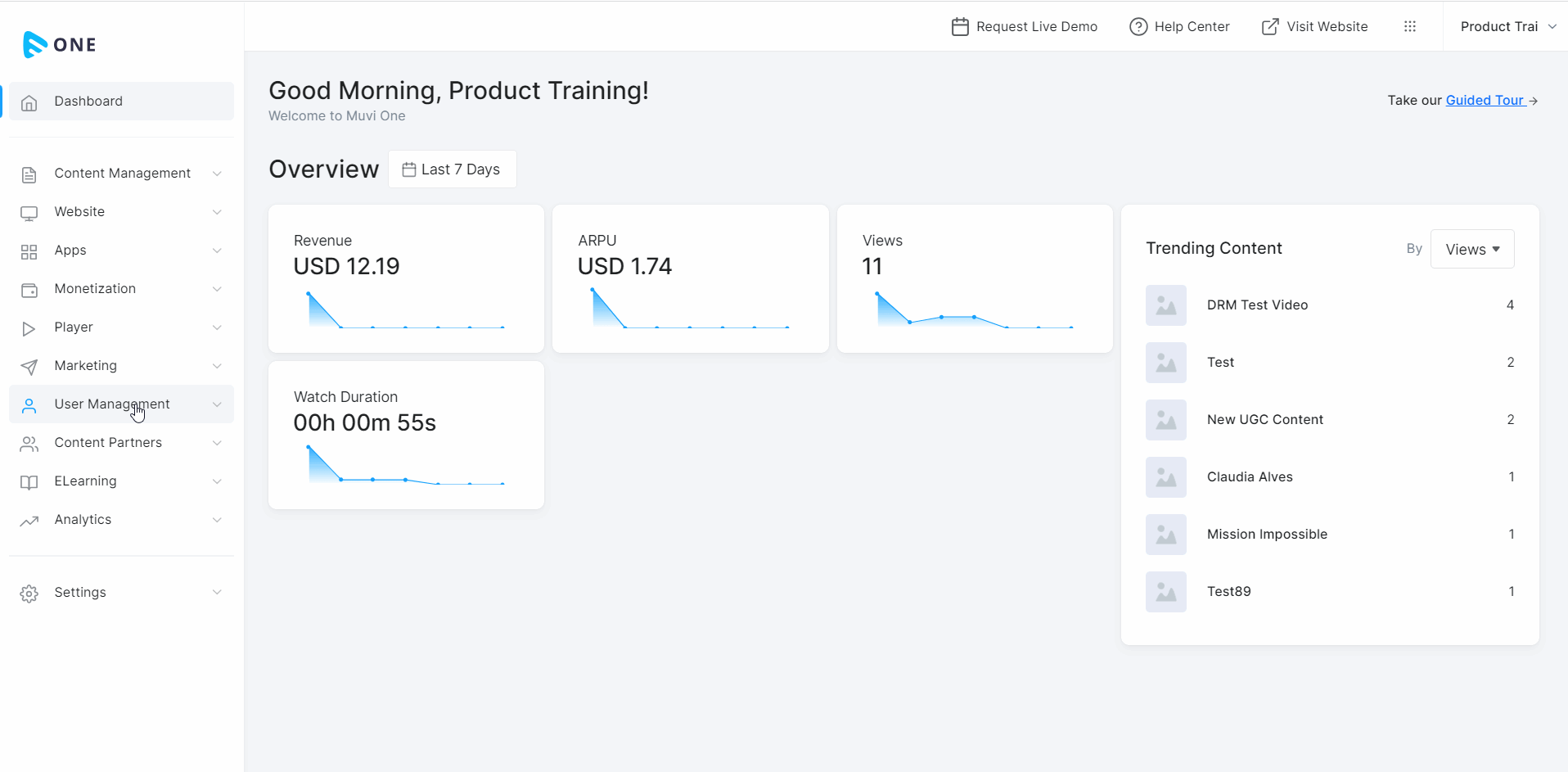The image size is (1568, 772).
Task: Select the Mission Impossible title
Action: [x=1267, y=534]
